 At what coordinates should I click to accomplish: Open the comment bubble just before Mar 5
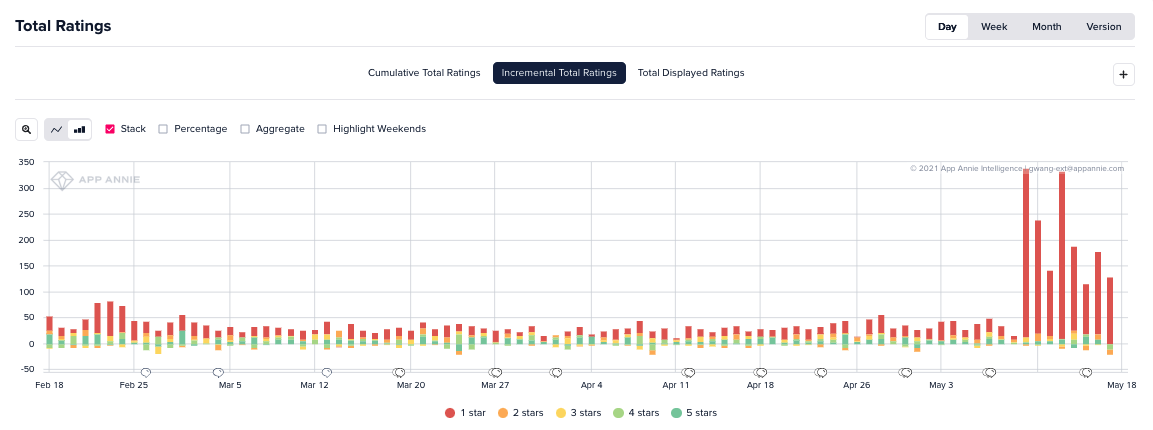[x=218, y=373]
